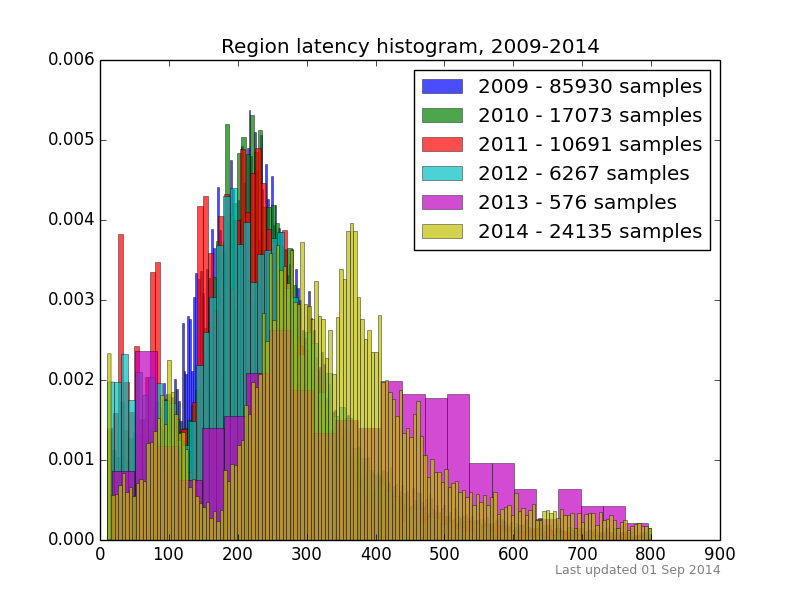Click the magenta 2013 legend swatch
800x600 pixels.
[442, 203]
